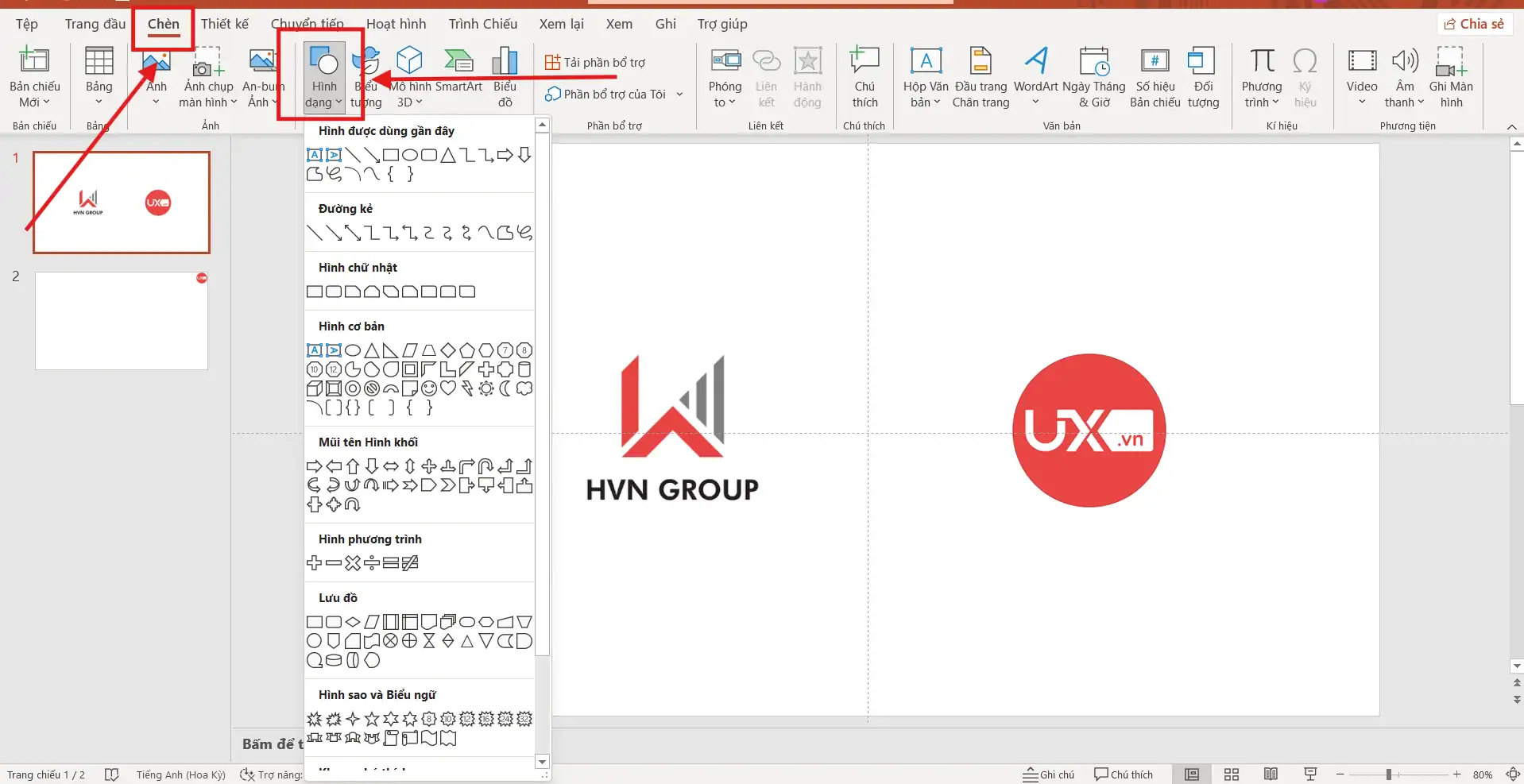Insert a chart with Biểu đồ icon
The height and width of the screenshot is (784, 1524).
[x=505, y=77]
